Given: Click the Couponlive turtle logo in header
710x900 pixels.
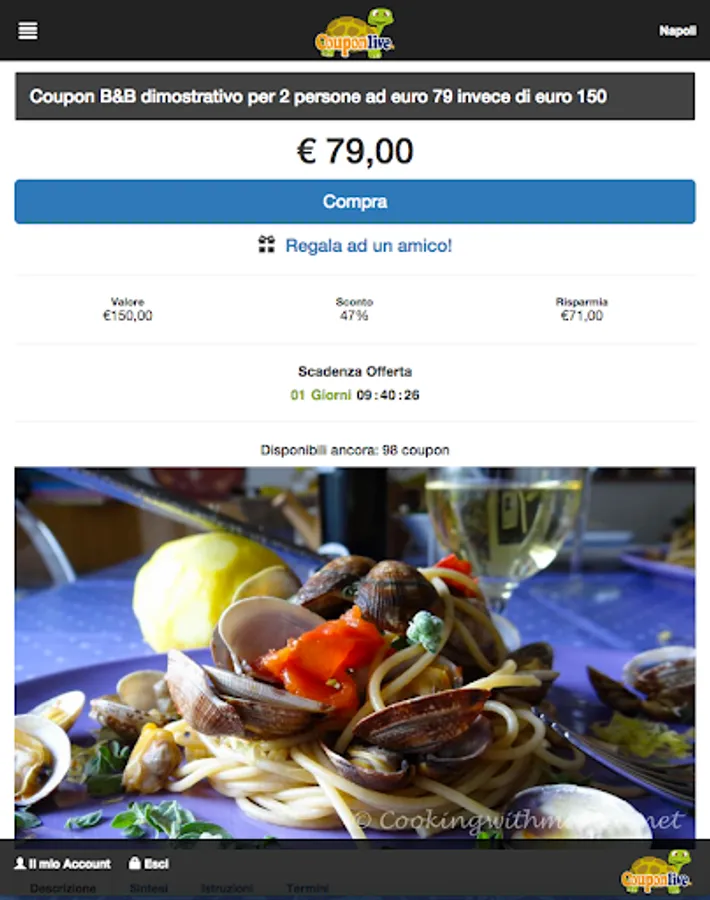Looking at the screenshot, I should click(x=355, y=33).
